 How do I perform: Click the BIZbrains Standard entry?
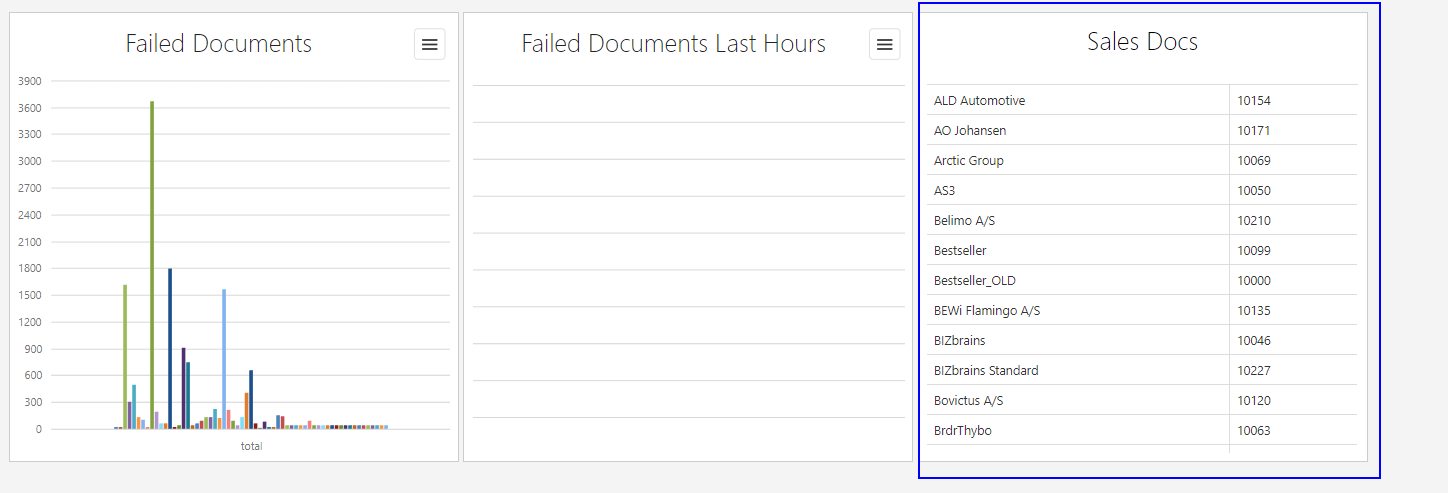point(985,371)
